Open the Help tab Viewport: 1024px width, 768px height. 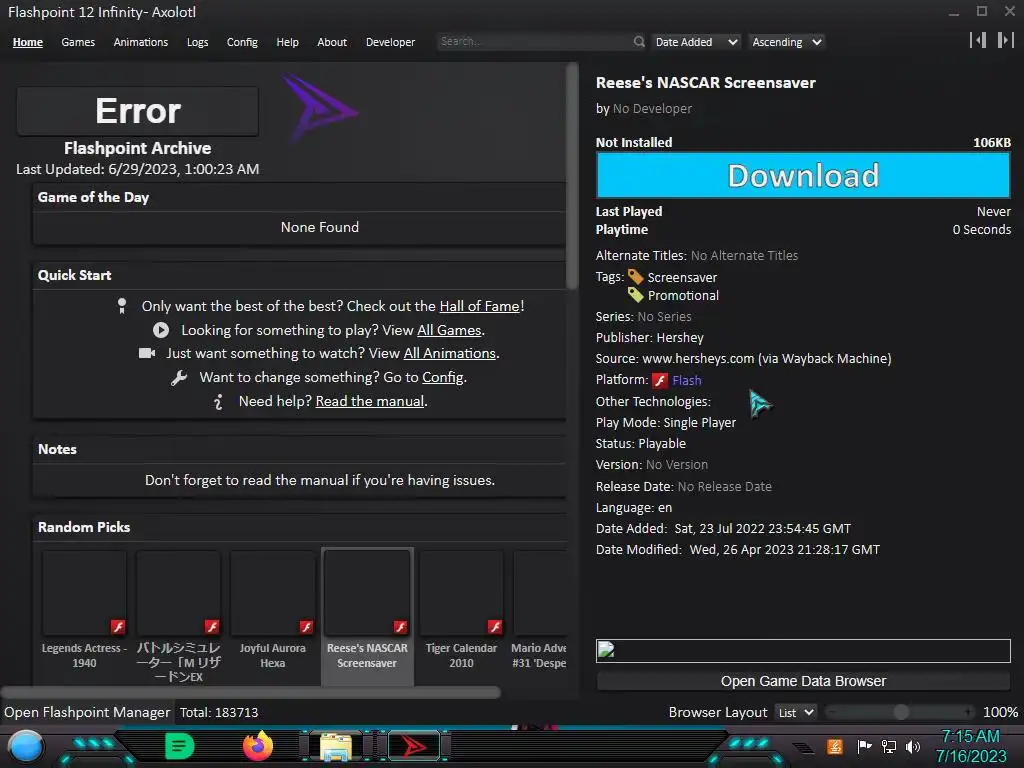click(x=287, y=42)
